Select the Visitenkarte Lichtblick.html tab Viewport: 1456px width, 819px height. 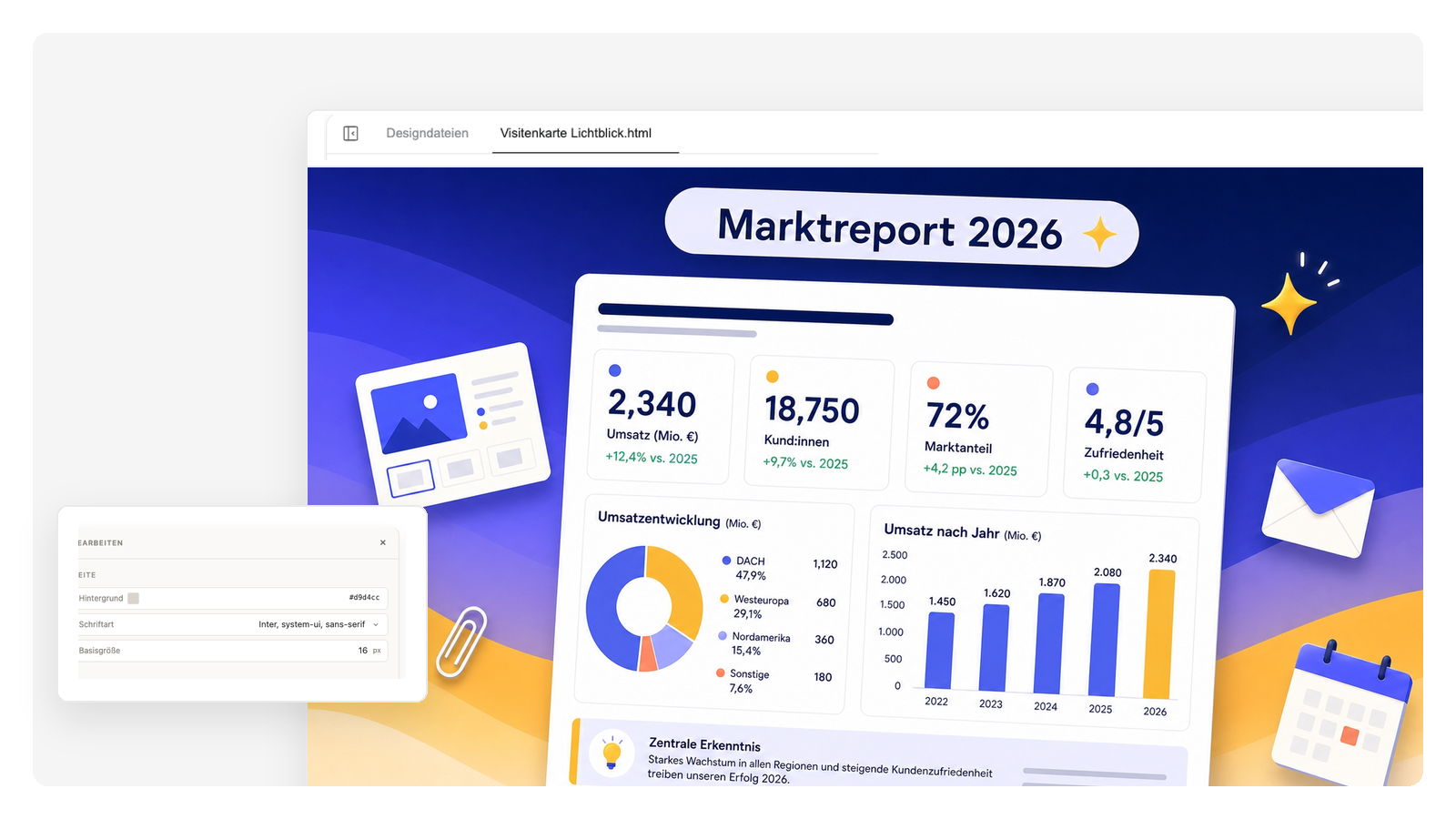pos(576,133)
